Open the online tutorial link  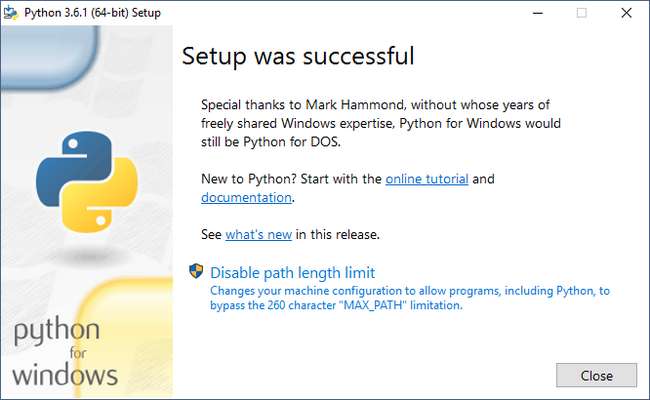click(x=426, y=179)
